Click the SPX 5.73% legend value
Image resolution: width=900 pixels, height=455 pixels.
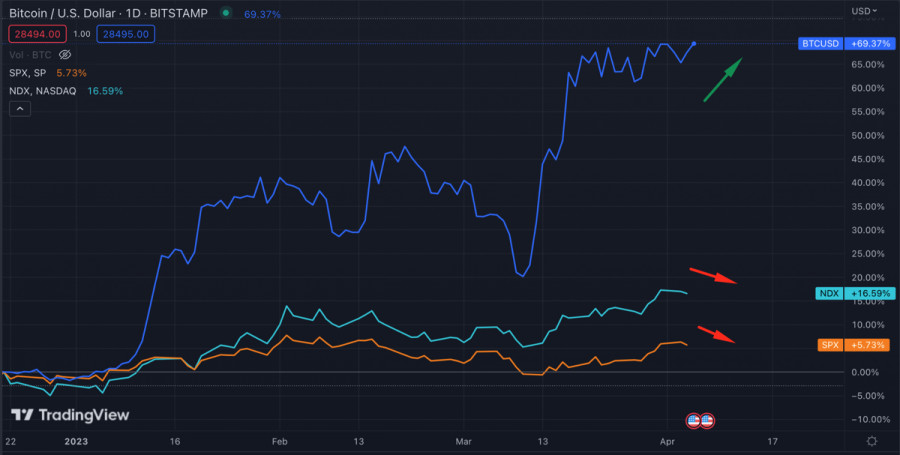[72, 73]
